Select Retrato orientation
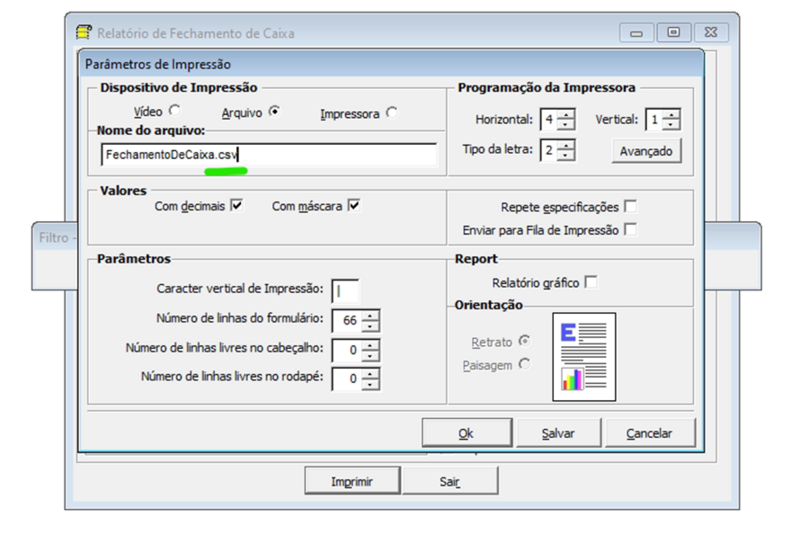The width and height of the screenshot is (800, 535). click(524, 341)
